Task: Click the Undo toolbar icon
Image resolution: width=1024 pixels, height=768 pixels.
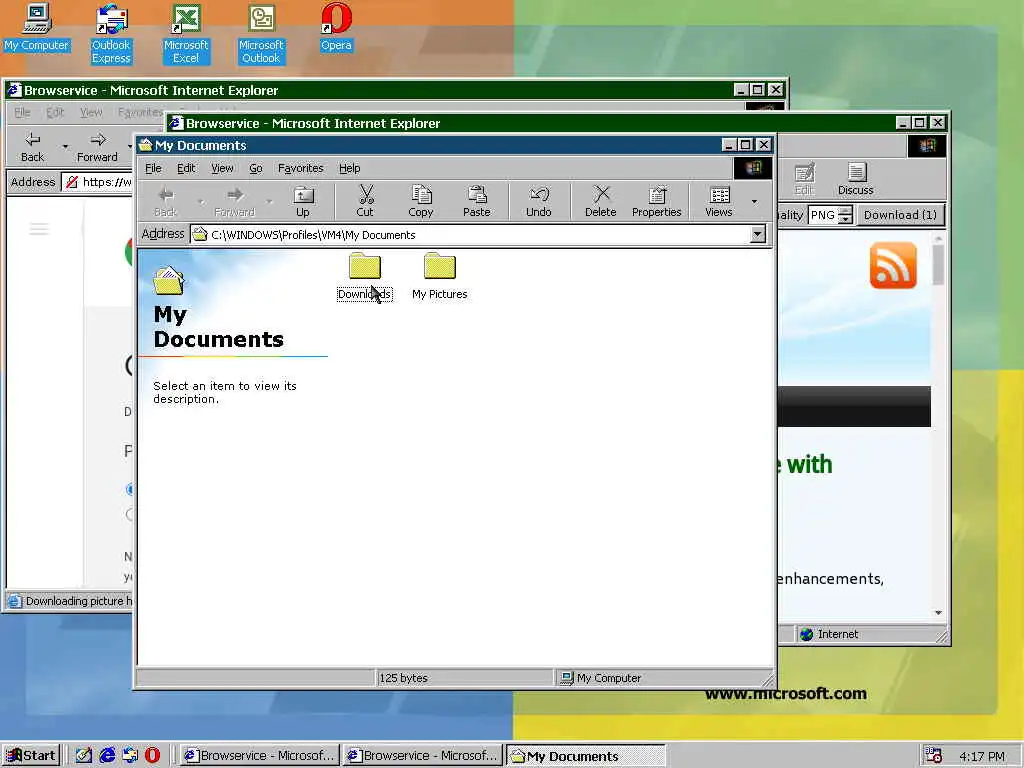Action: point(539,201)
